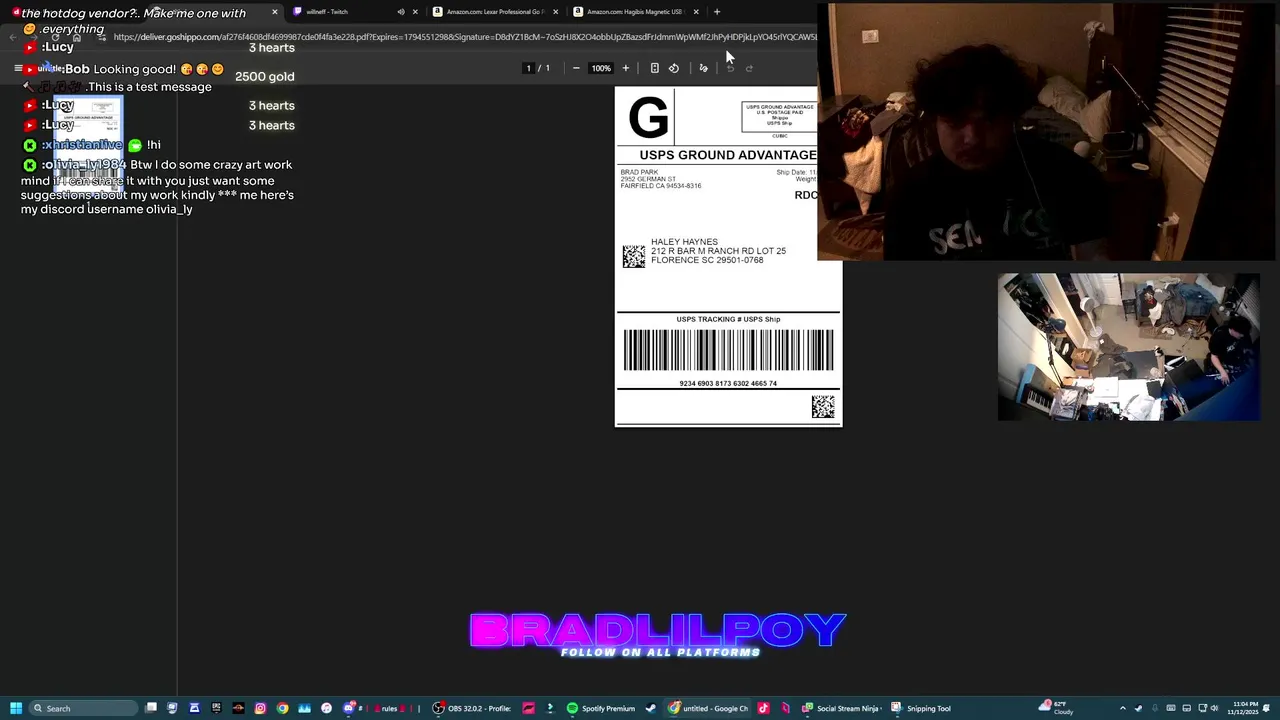
Task: Open TikTok from the taskbar
Action: coord(764,708)
